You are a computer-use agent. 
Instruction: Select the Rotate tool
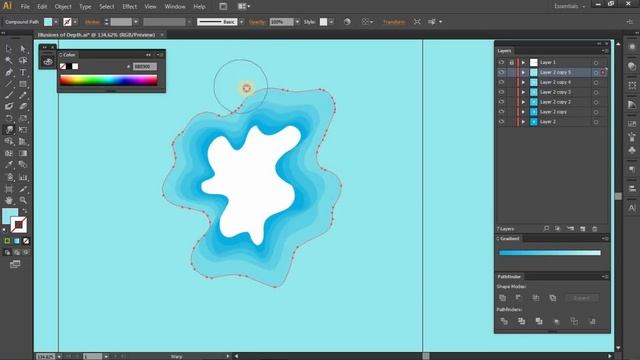9,118
